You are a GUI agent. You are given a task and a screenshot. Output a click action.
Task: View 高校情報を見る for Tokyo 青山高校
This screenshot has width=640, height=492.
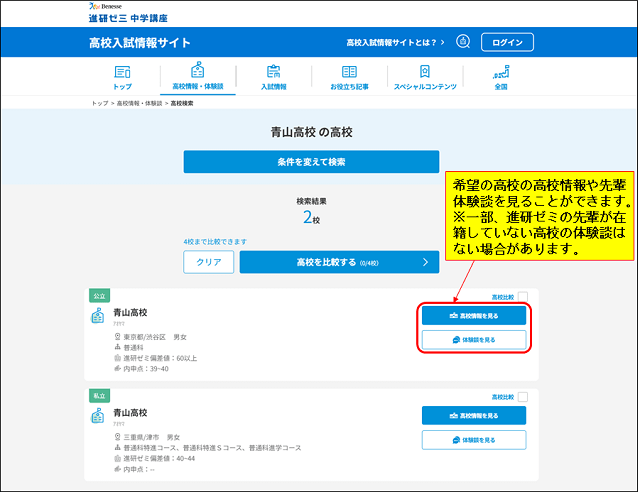[473, 315]
